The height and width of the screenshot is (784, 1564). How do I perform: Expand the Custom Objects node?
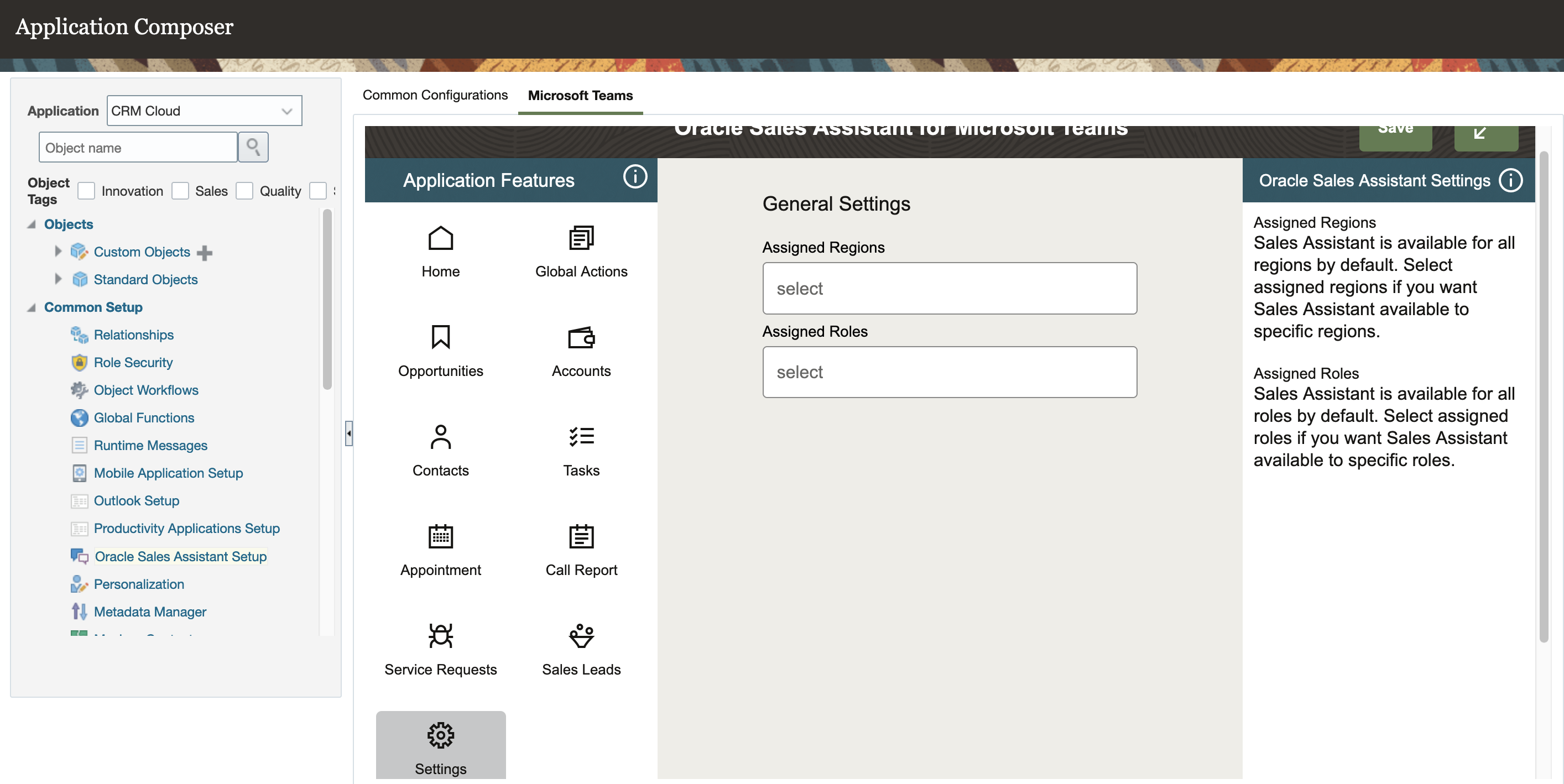[58, 251]
